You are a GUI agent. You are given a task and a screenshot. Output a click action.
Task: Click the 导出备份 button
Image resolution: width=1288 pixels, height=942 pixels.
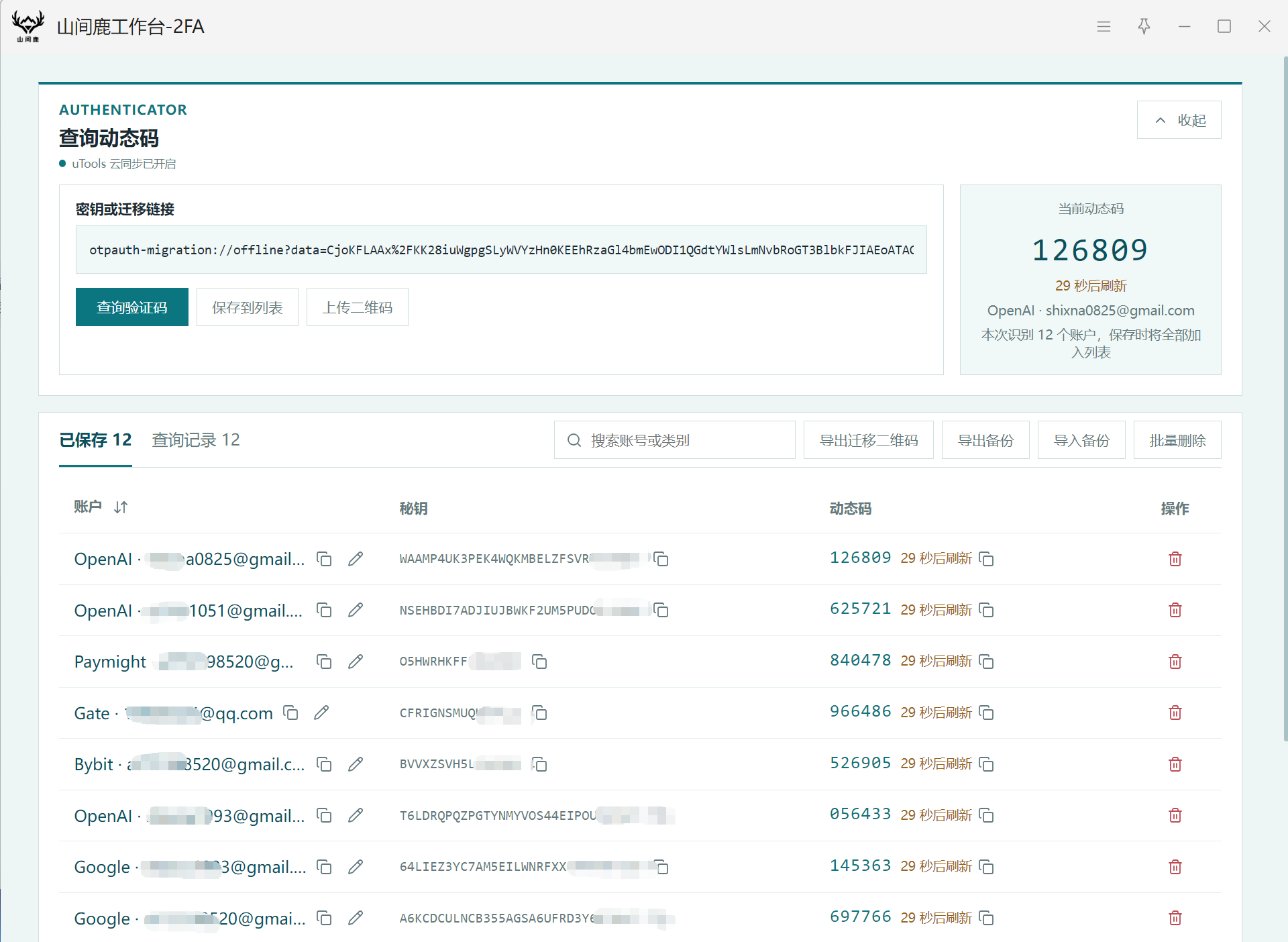pos(985,440)
